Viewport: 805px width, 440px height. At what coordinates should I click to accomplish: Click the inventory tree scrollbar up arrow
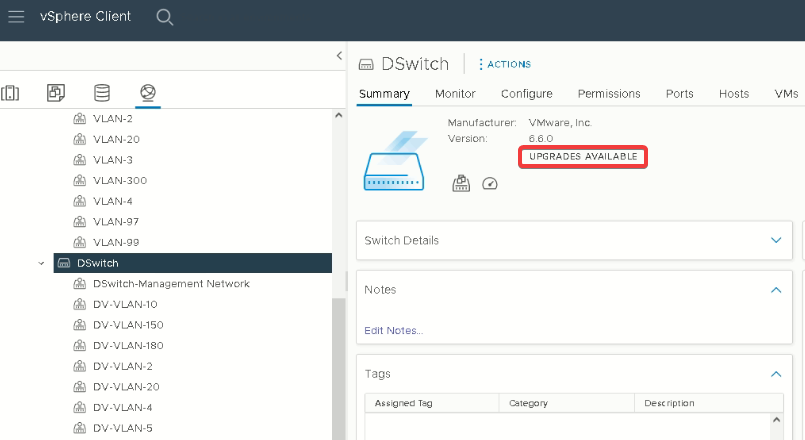coord(338,116)
